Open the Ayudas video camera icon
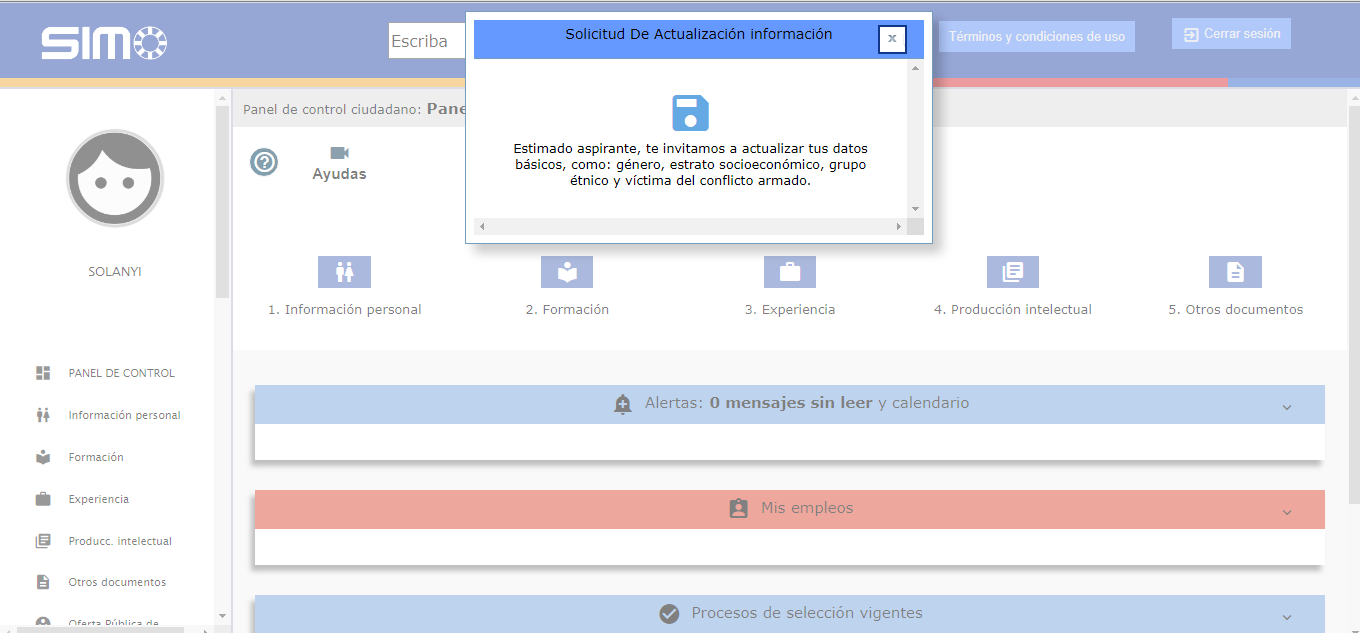The height and width of the screenshot is (633, 1360). (x=339, y=153)
